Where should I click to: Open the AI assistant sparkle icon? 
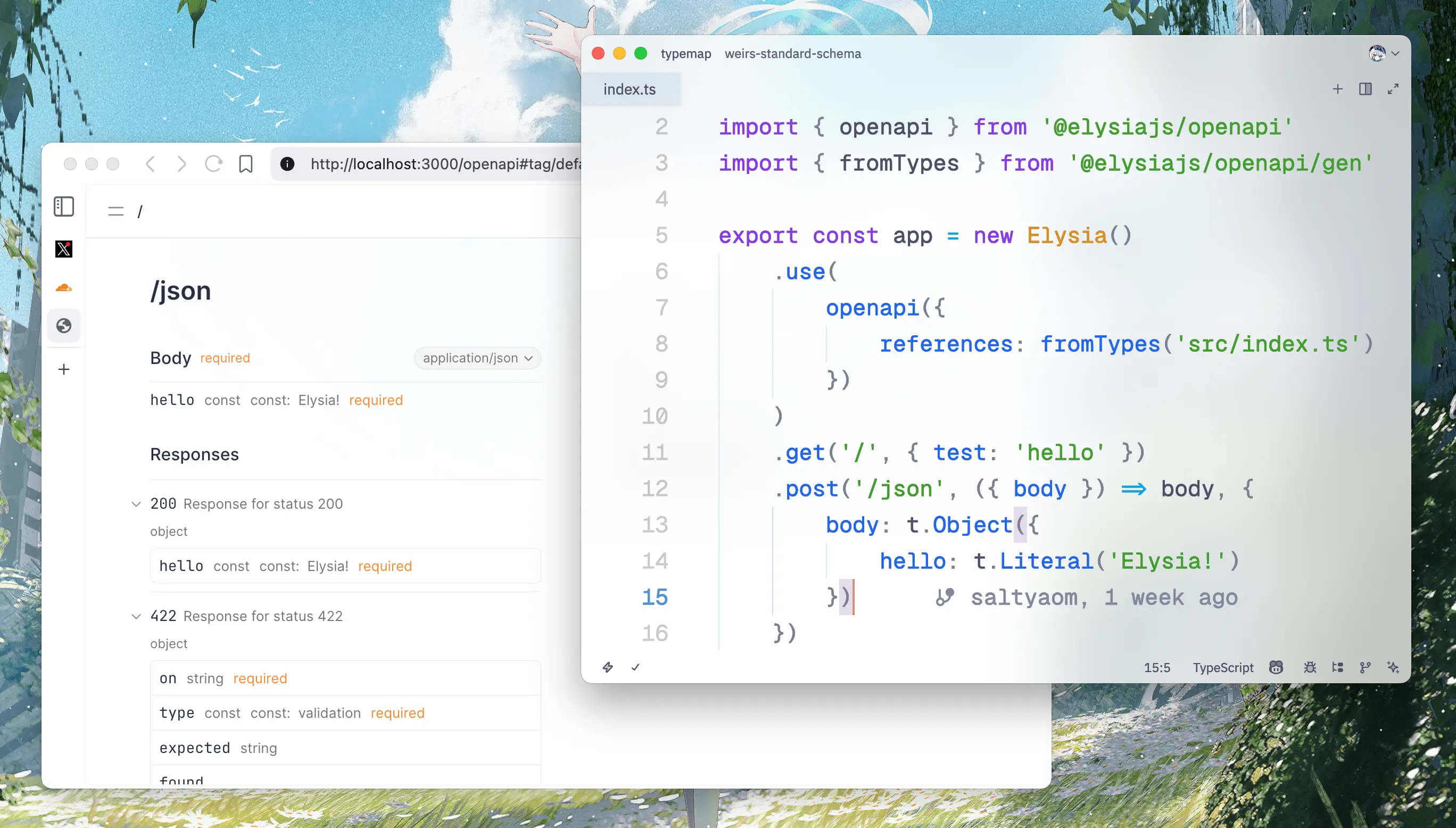click(1392, 667)
